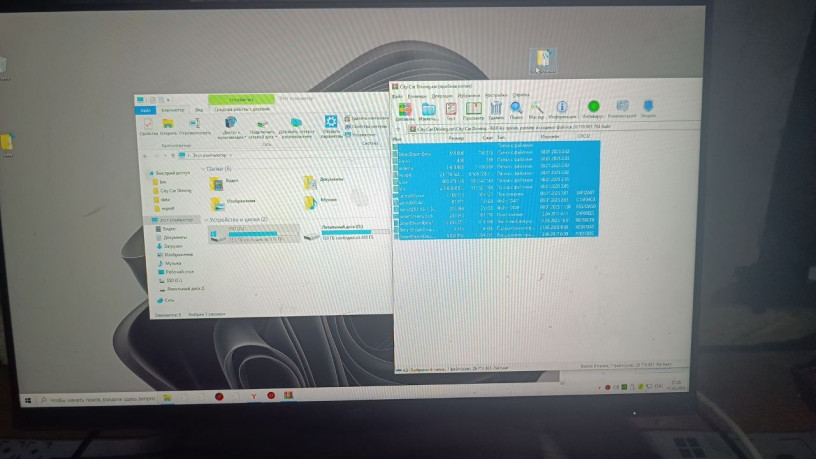
Task: Click the Извлечь (Extract) icon in WinRAR
Action: [428, 111]
